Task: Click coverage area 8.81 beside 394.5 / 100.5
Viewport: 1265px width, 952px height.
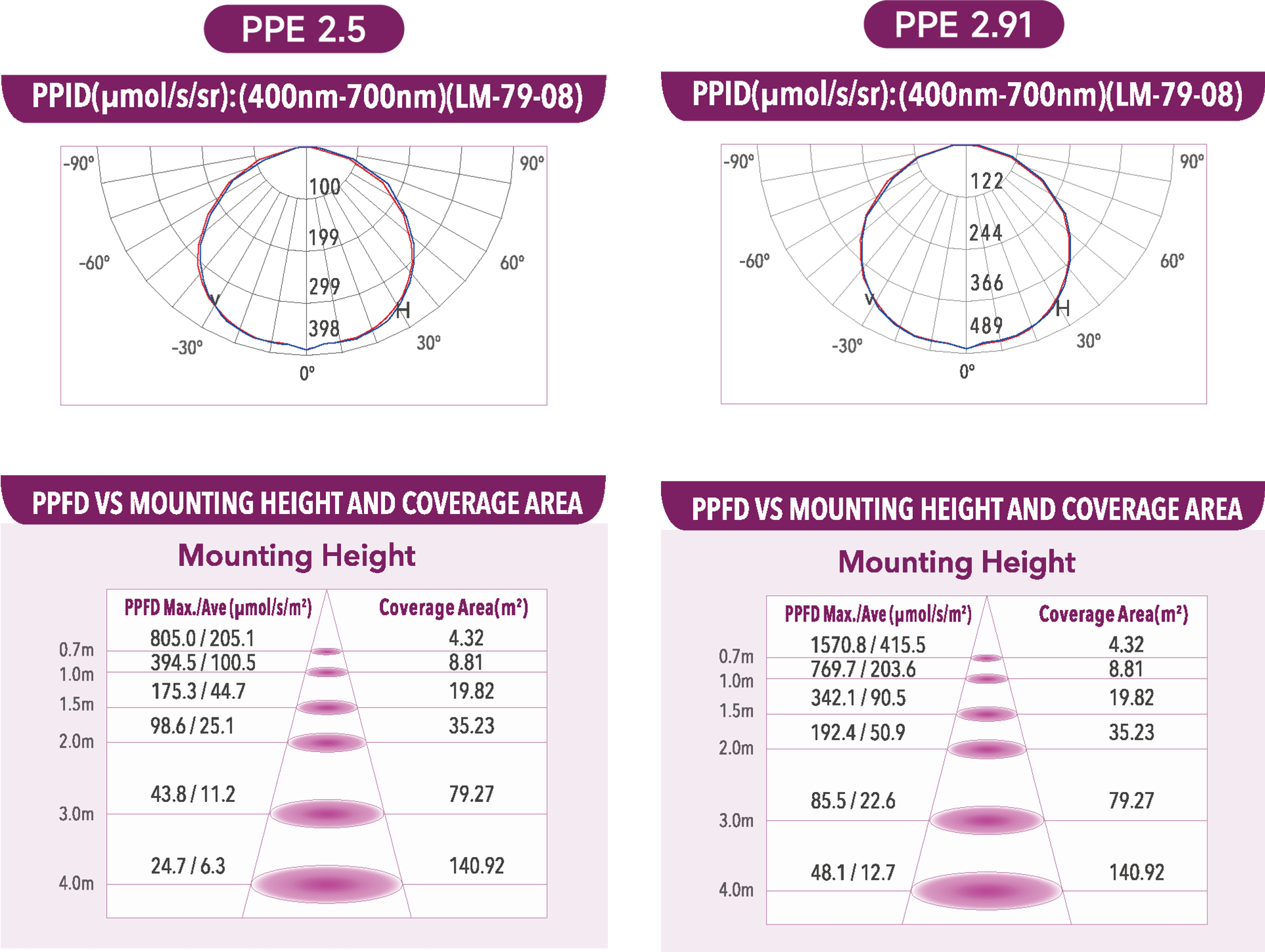Action: click(466, 663)
